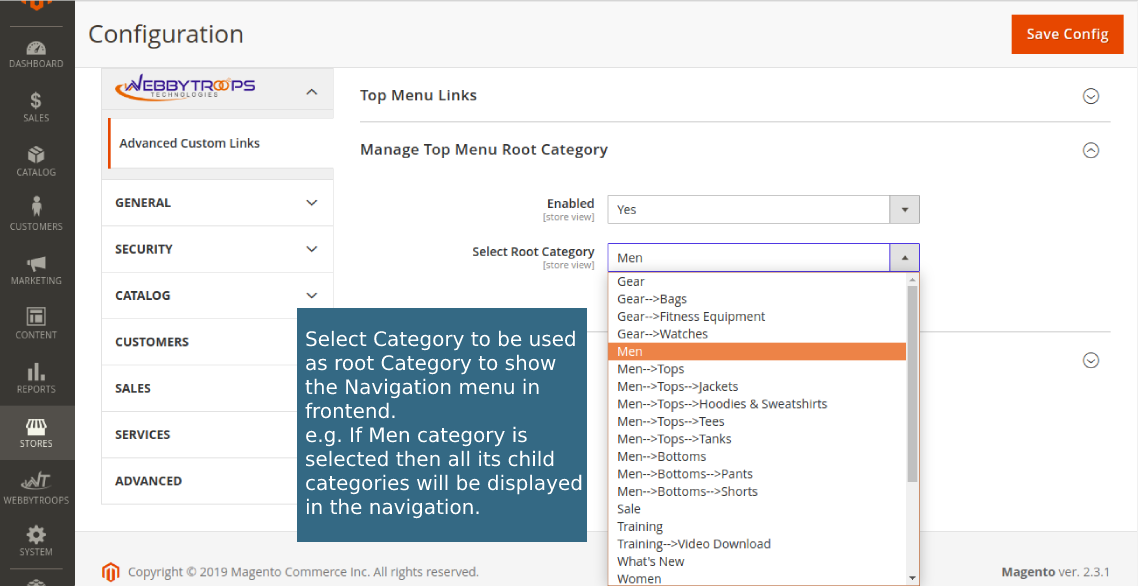The width and height of the screenshot is (1138, 586).
Task: Choose Men-->Bottoms-->Pants option
Action: (757, 473)
